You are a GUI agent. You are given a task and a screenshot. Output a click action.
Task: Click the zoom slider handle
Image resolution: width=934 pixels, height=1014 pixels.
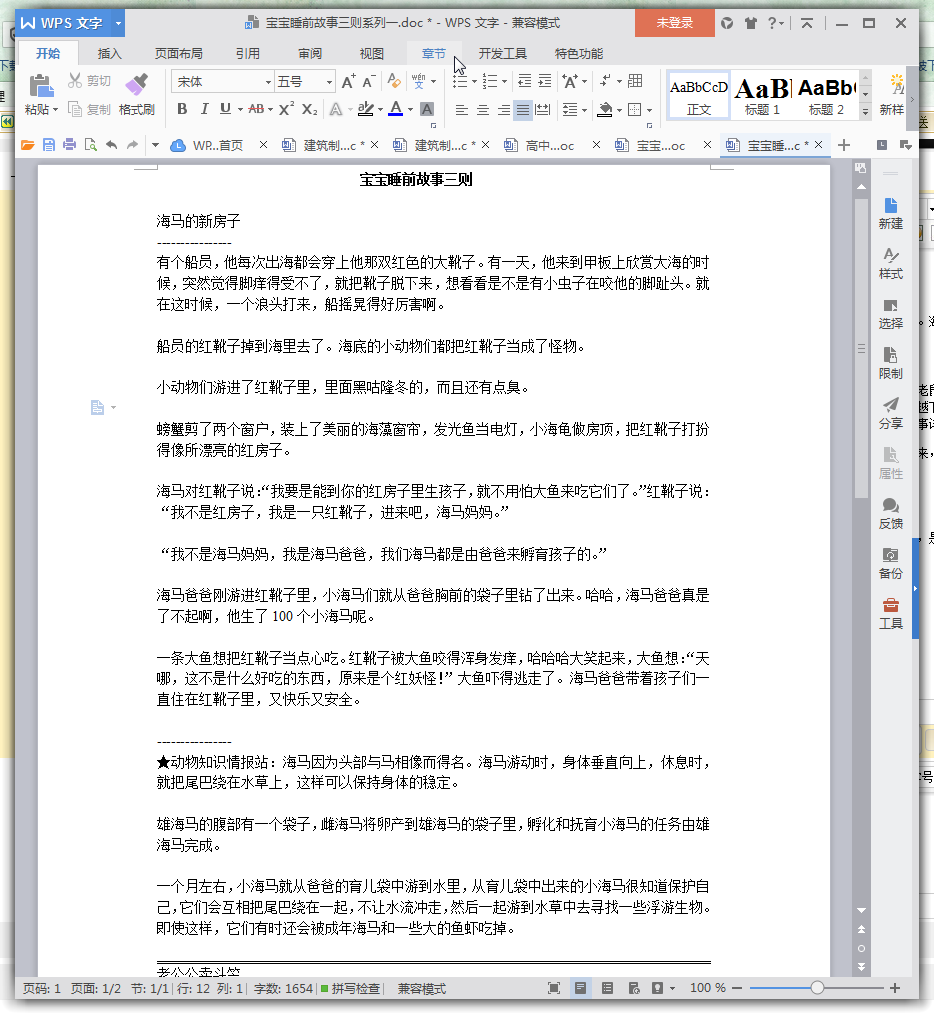click(x=817, y=987)
